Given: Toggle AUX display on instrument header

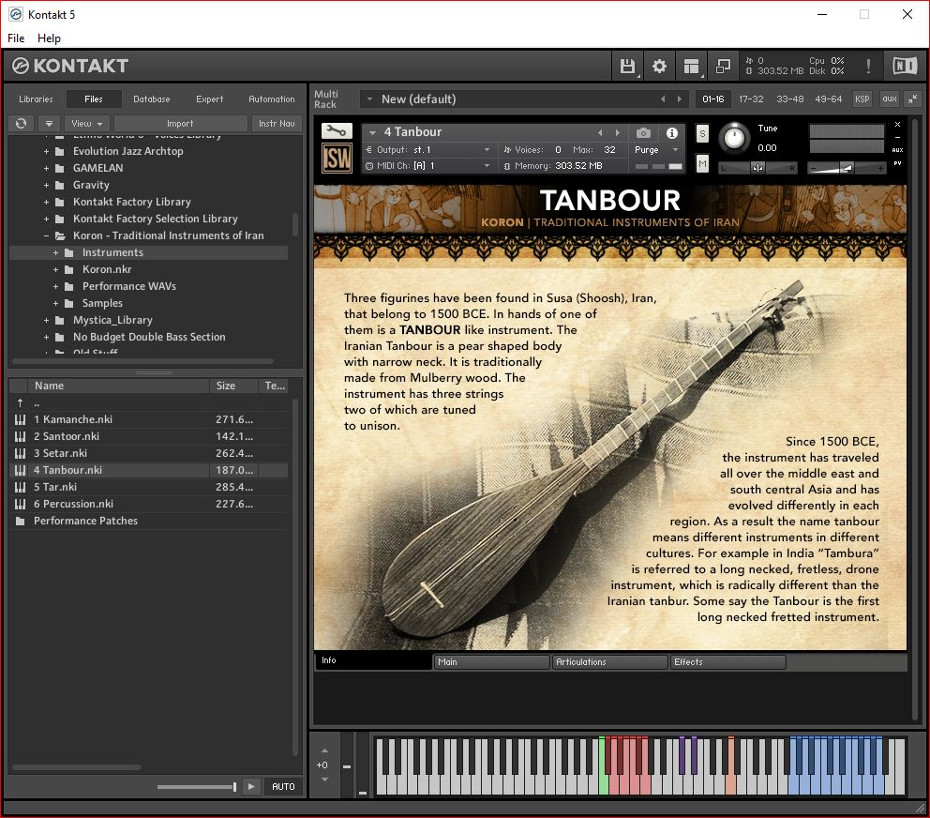Looking at the screenshot, I should [897, 150].
